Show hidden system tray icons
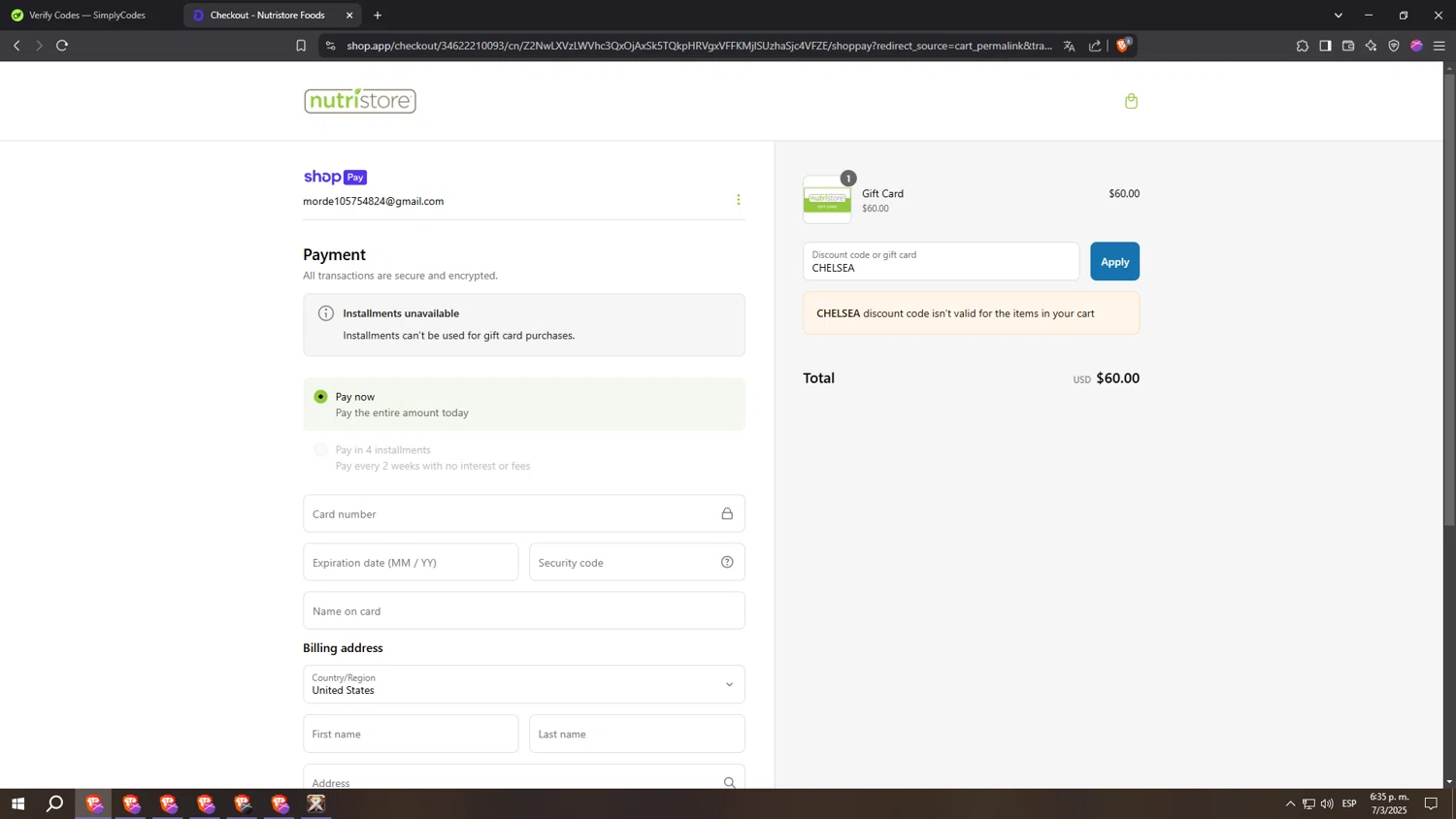 click(x=1290, y=803)
